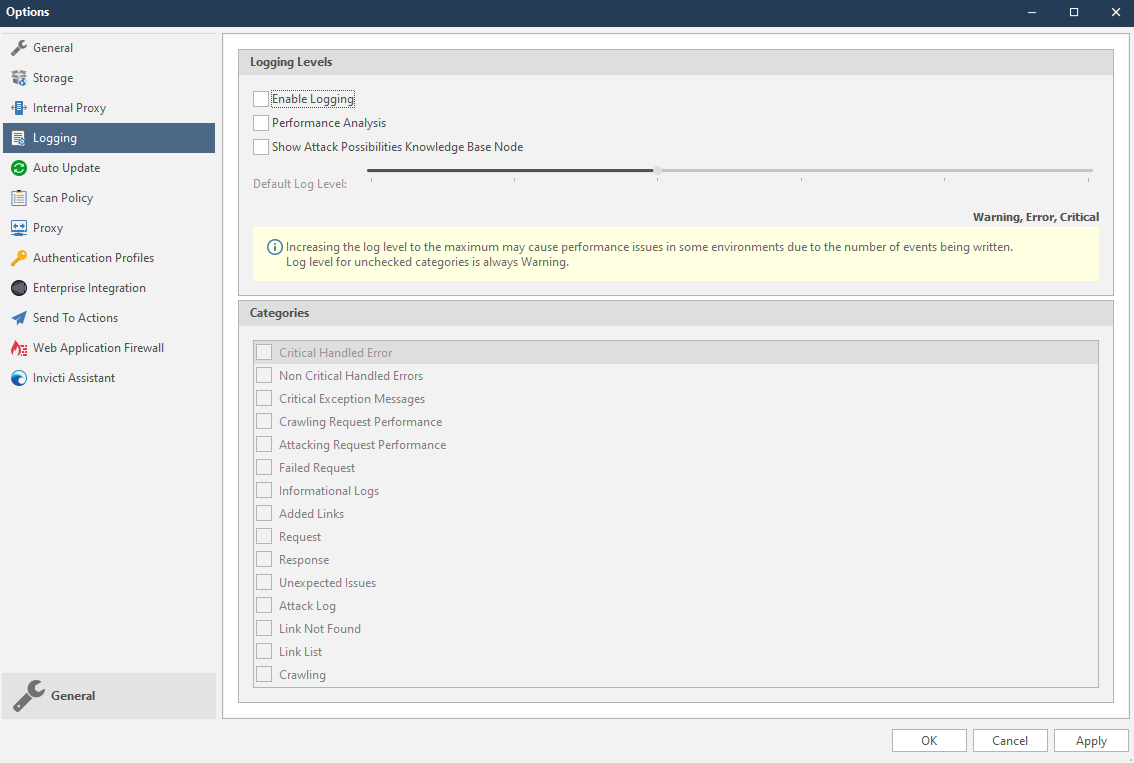Click the wrench icon next to General

[27, 692]
